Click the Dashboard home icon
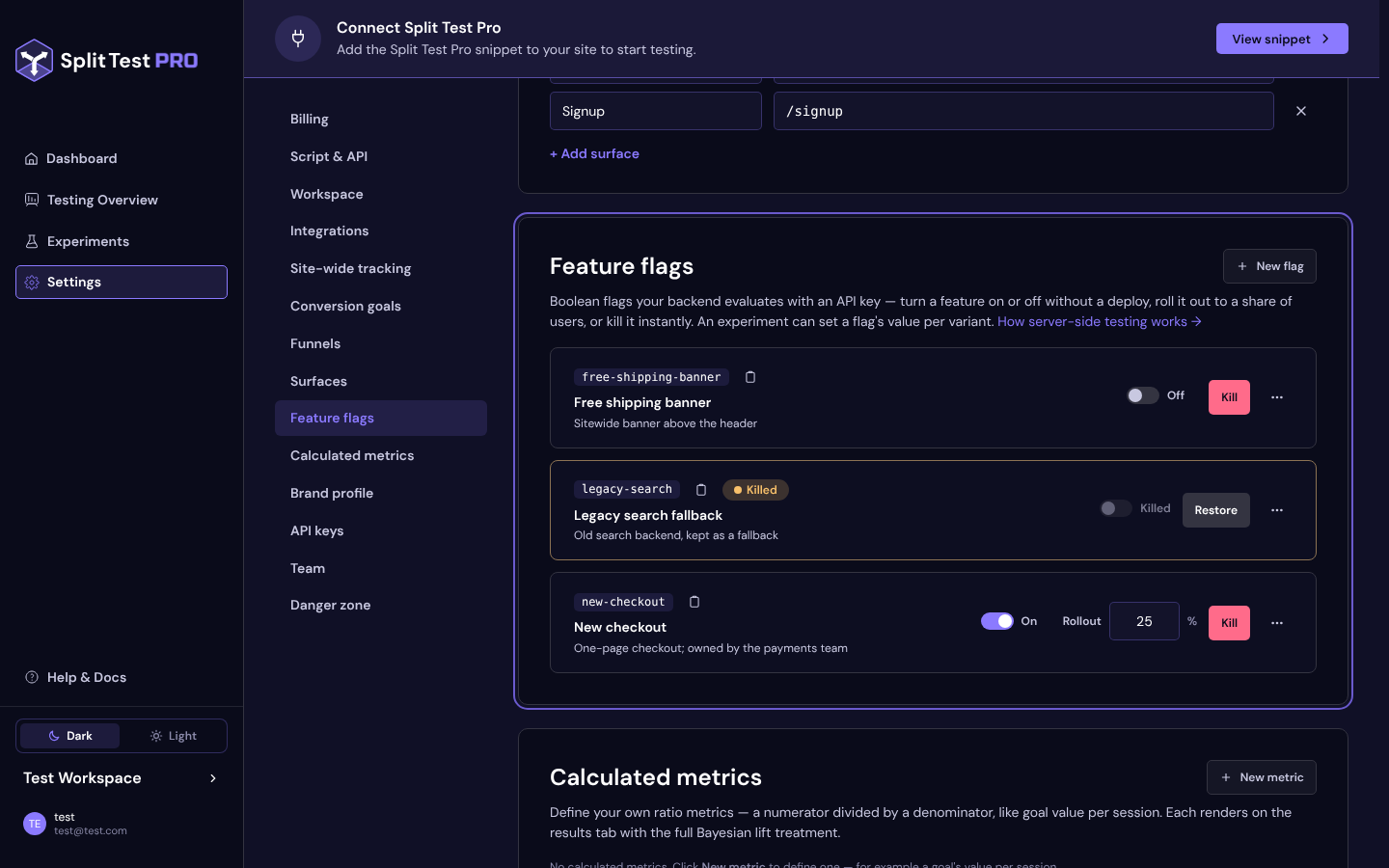Viewport: 1389px width, 868px height. coord(32,158)
